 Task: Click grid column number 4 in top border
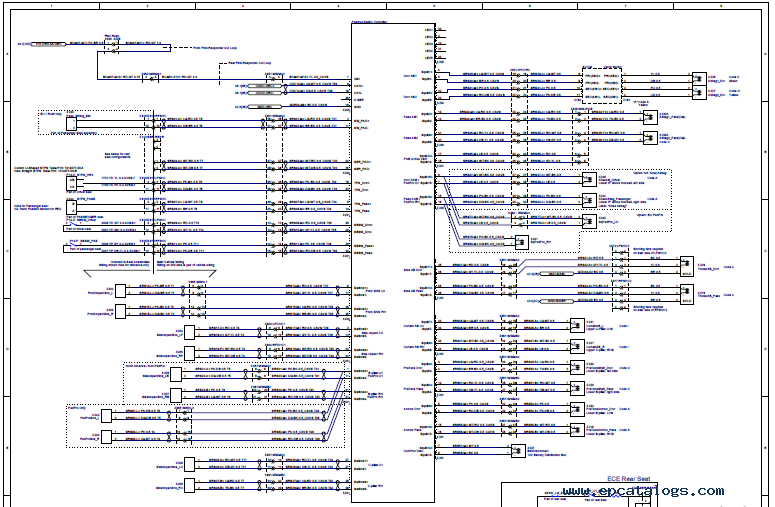pyautogui.click(x=339, y=6)
